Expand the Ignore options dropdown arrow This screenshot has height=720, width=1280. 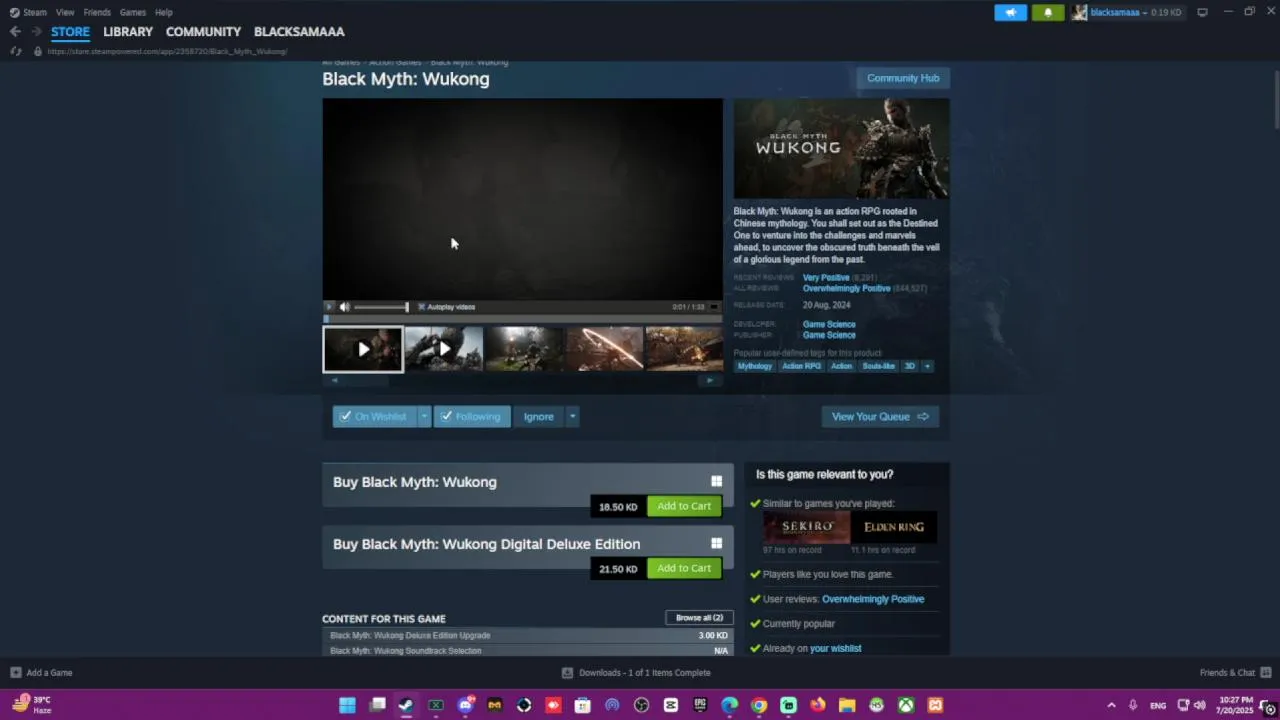572,416
